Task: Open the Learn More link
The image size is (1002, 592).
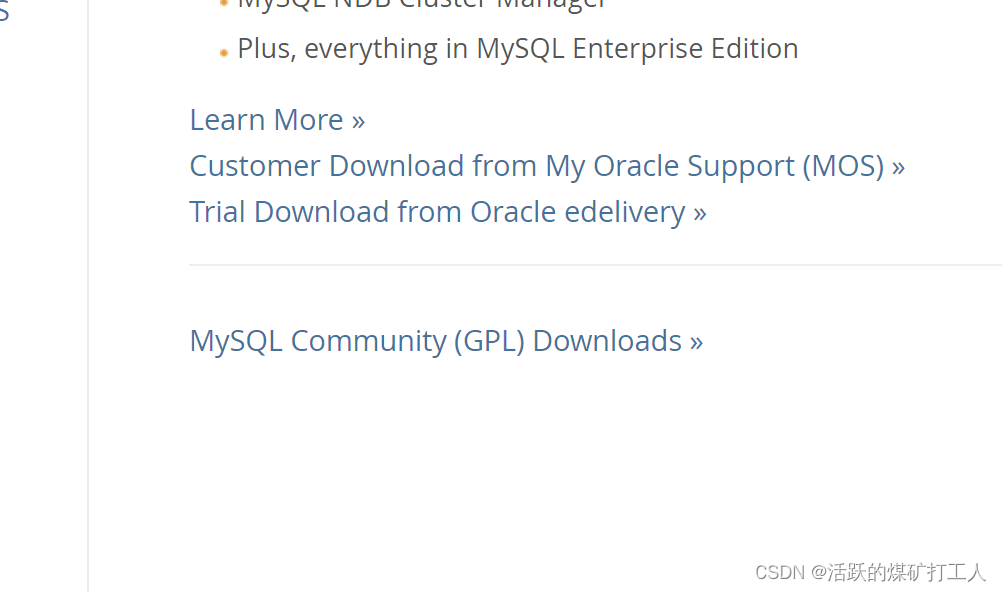Action: (266, 119)
